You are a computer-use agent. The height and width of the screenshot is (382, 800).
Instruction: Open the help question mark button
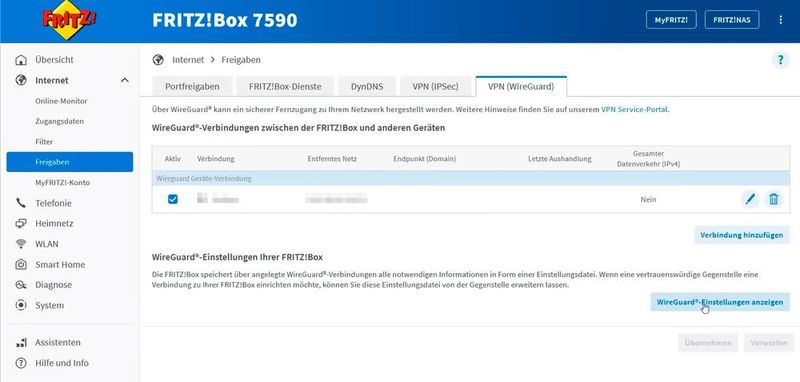pyautogui.click(x=780, y=60)
